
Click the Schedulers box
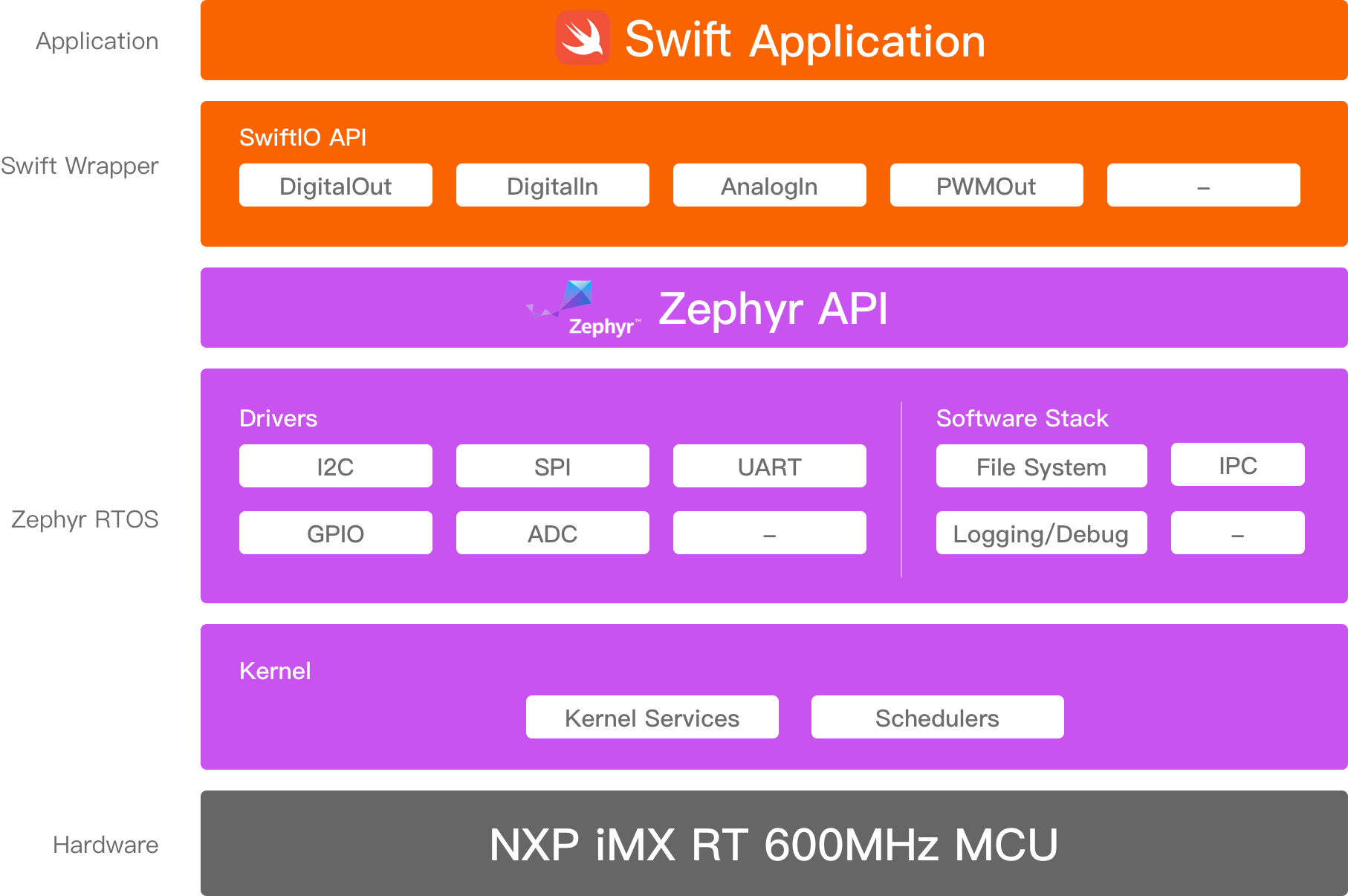tap(938, 717)
